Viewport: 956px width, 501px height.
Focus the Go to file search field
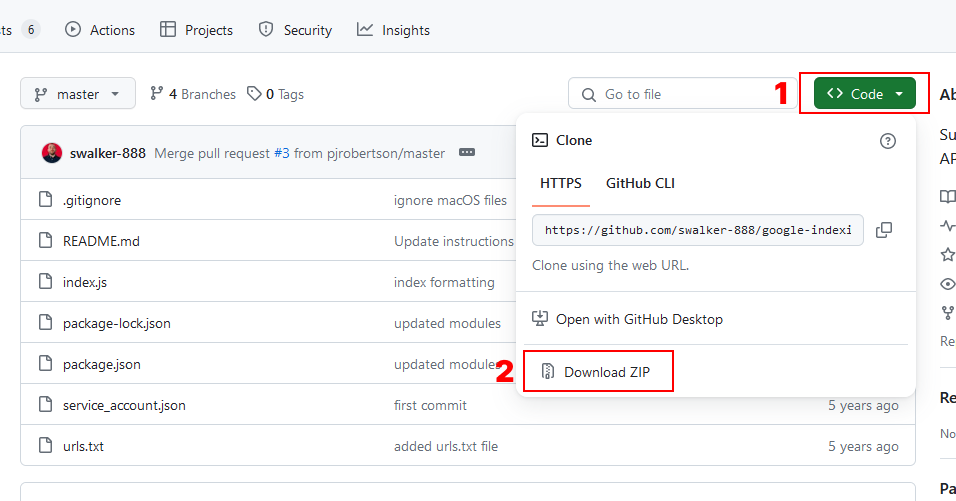[x=682, y=94]
